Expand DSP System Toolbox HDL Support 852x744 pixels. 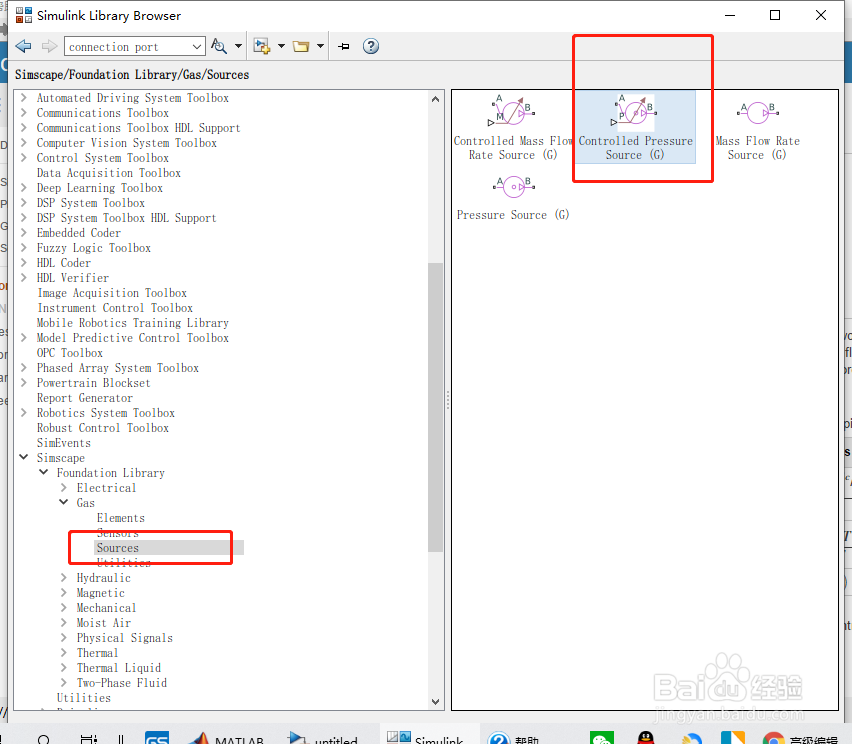[x=23, y=218]
